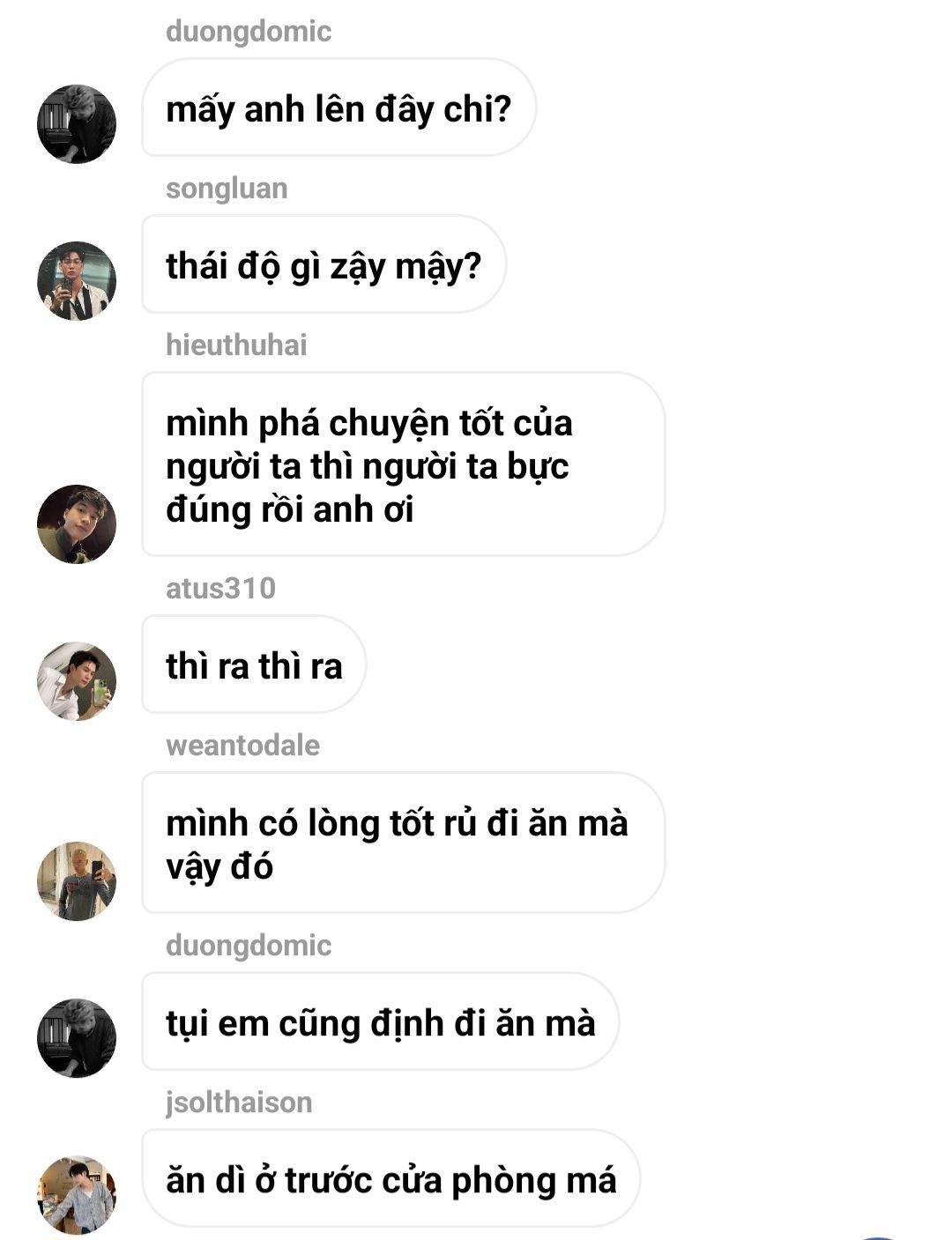Tap weantodale's avatar image
Image resolution: width=952 pixels, height=1240 pixels.
tap(77, 880)
